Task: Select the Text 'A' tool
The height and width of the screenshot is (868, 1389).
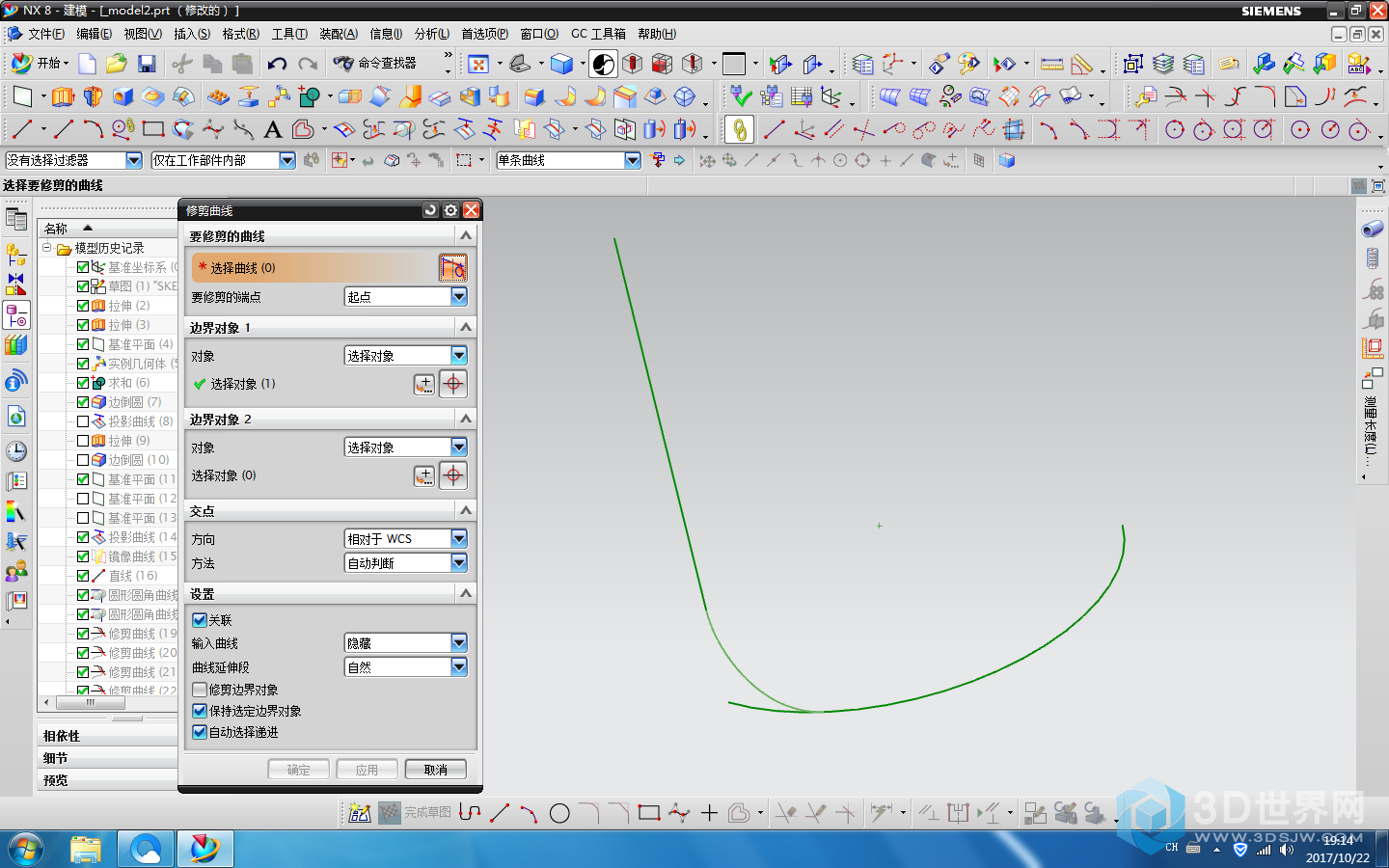Action: click(x=273, y=128)
